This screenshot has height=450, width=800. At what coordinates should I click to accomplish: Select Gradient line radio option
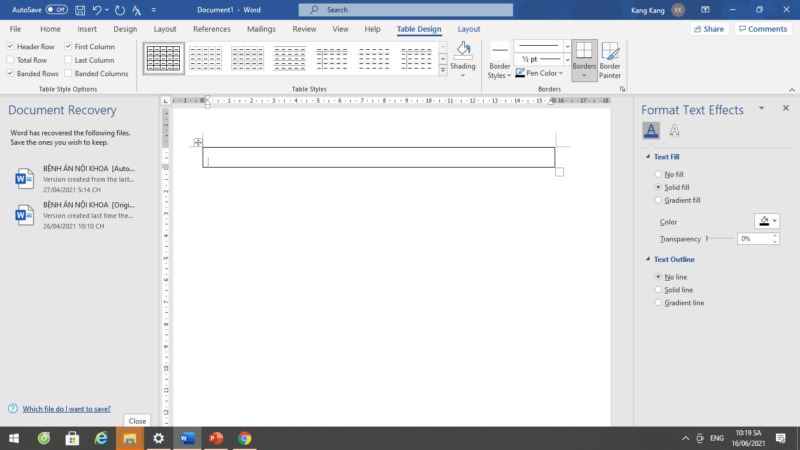(658, 303)
